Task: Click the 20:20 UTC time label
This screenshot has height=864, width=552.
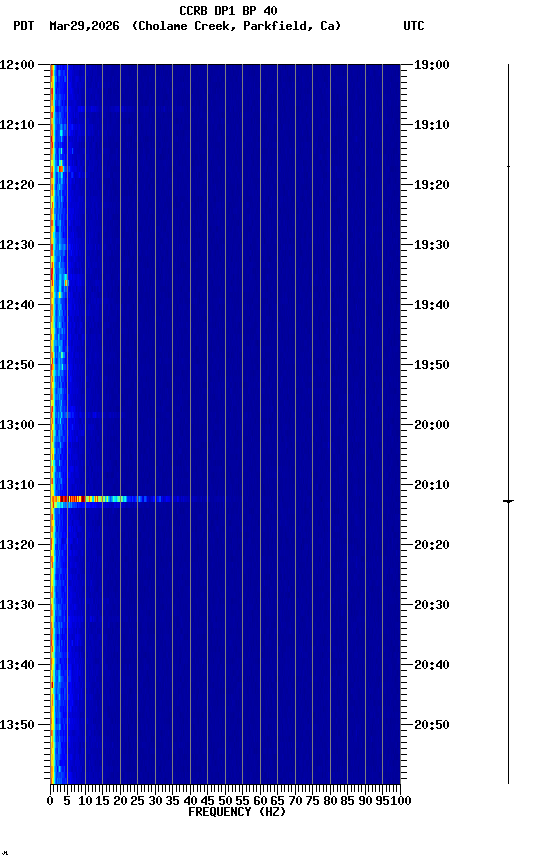Action: (432, 545)
